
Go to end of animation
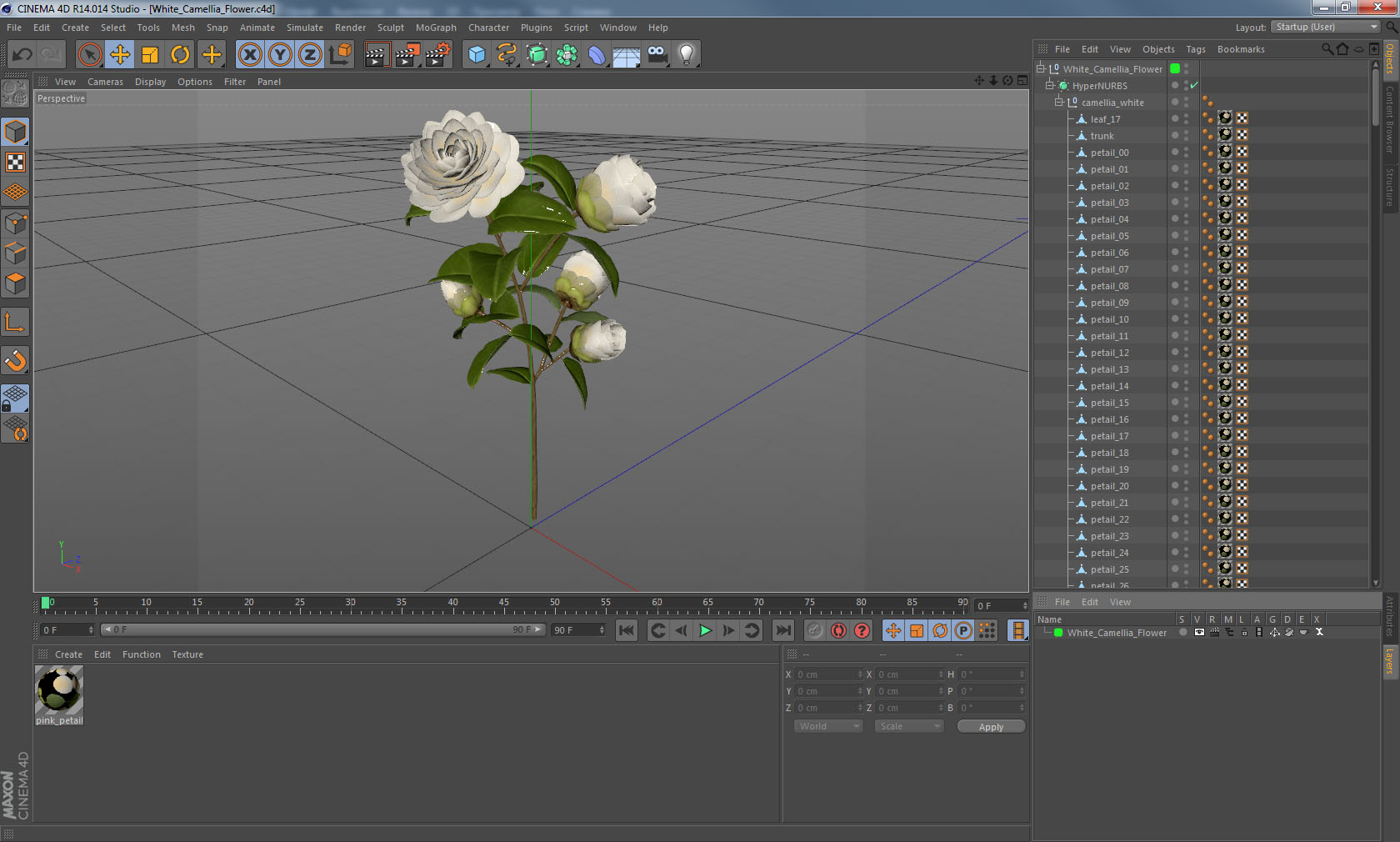click(x=783, y=630)
